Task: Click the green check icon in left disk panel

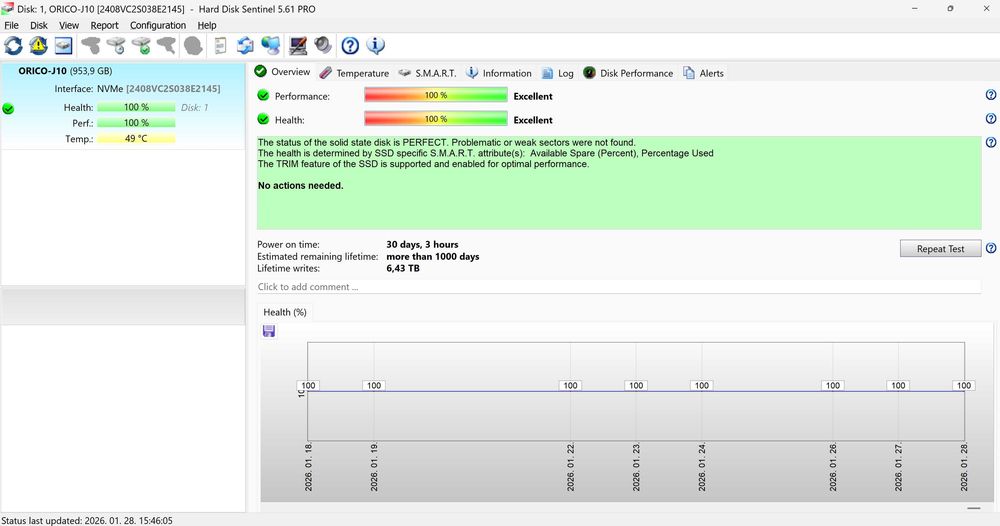Action: click(8, 108)
